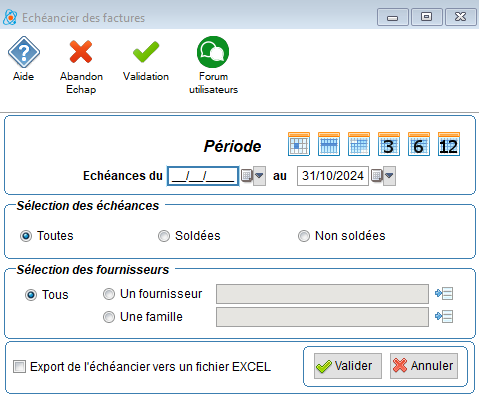This screenshot has height=397, width=479.
Task: Click the Annuler button
Action: pyautogui.click(x=424, y=366)
